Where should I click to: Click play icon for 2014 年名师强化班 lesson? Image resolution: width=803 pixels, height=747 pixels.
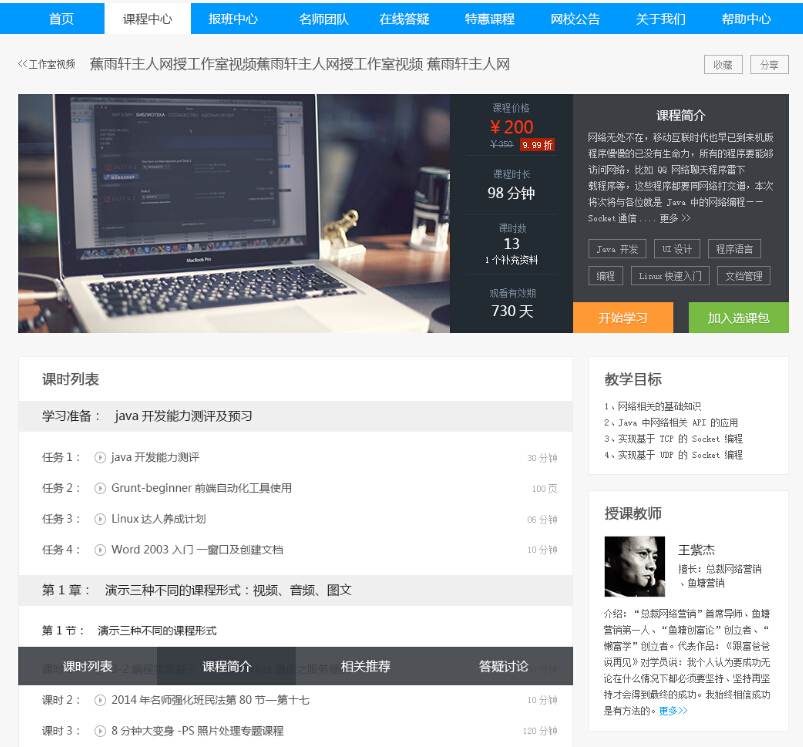click(x=100, y=700)
